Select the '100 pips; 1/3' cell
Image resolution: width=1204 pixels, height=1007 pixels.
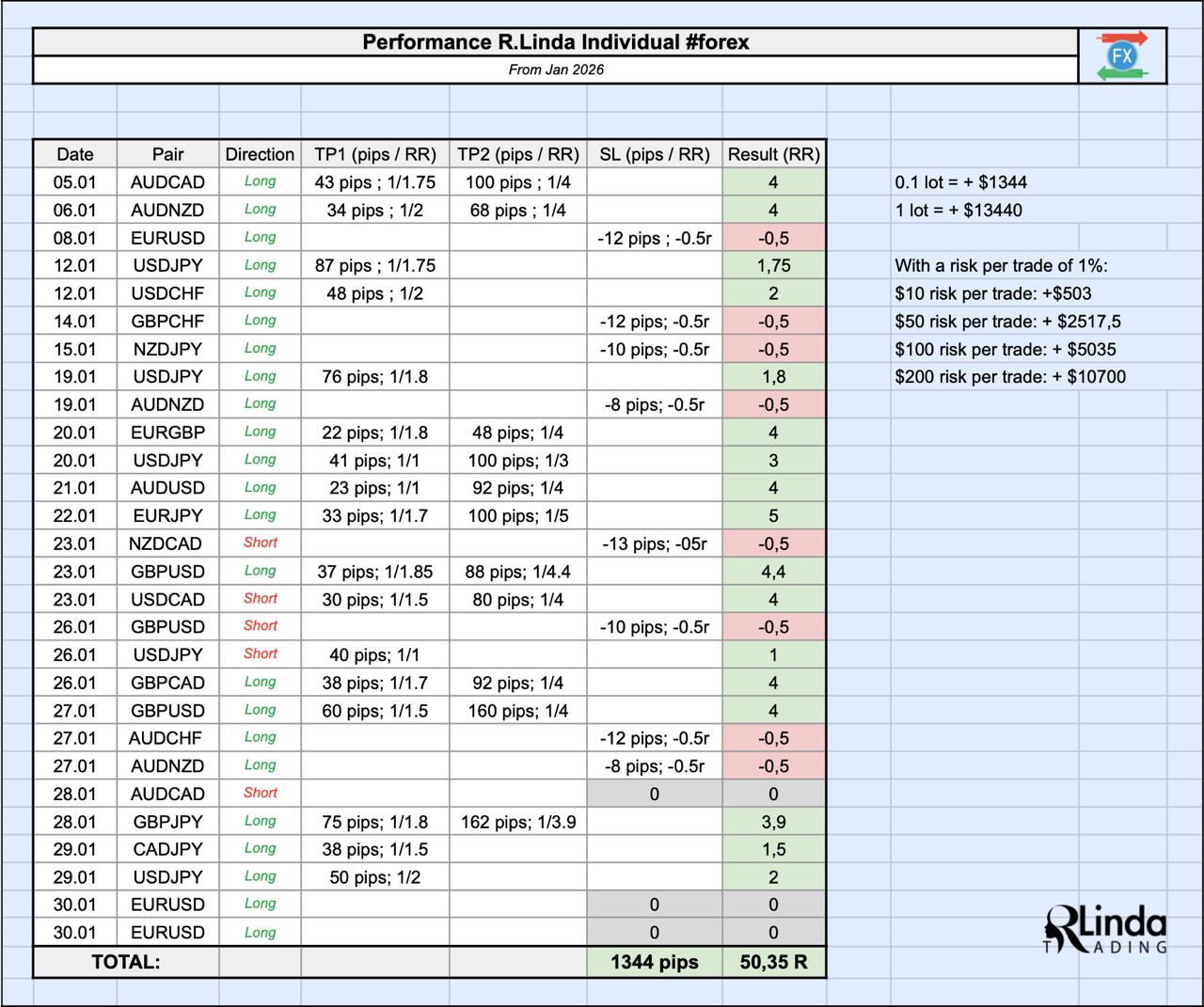518,460
